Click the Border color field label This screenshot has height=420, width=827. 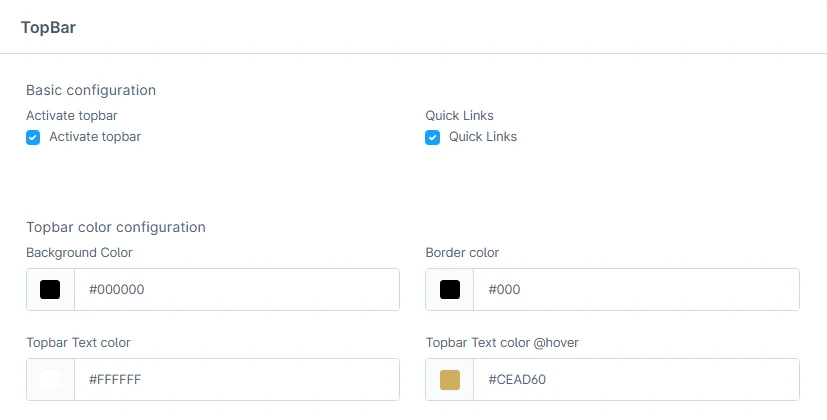pyautogui.click(x=462, y=252)
